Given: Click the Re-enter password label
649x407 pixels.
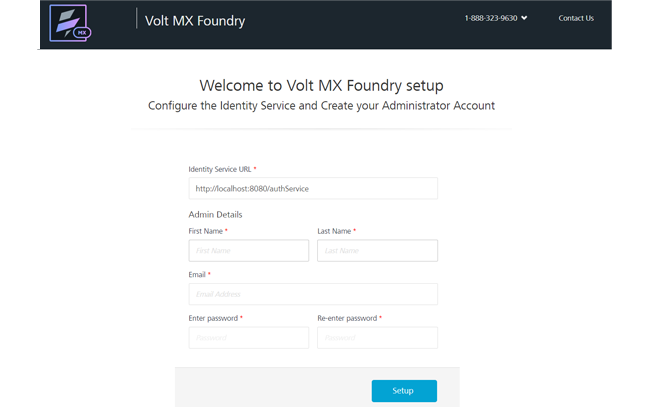Looking at the screenshot, I should pos(347,318).
